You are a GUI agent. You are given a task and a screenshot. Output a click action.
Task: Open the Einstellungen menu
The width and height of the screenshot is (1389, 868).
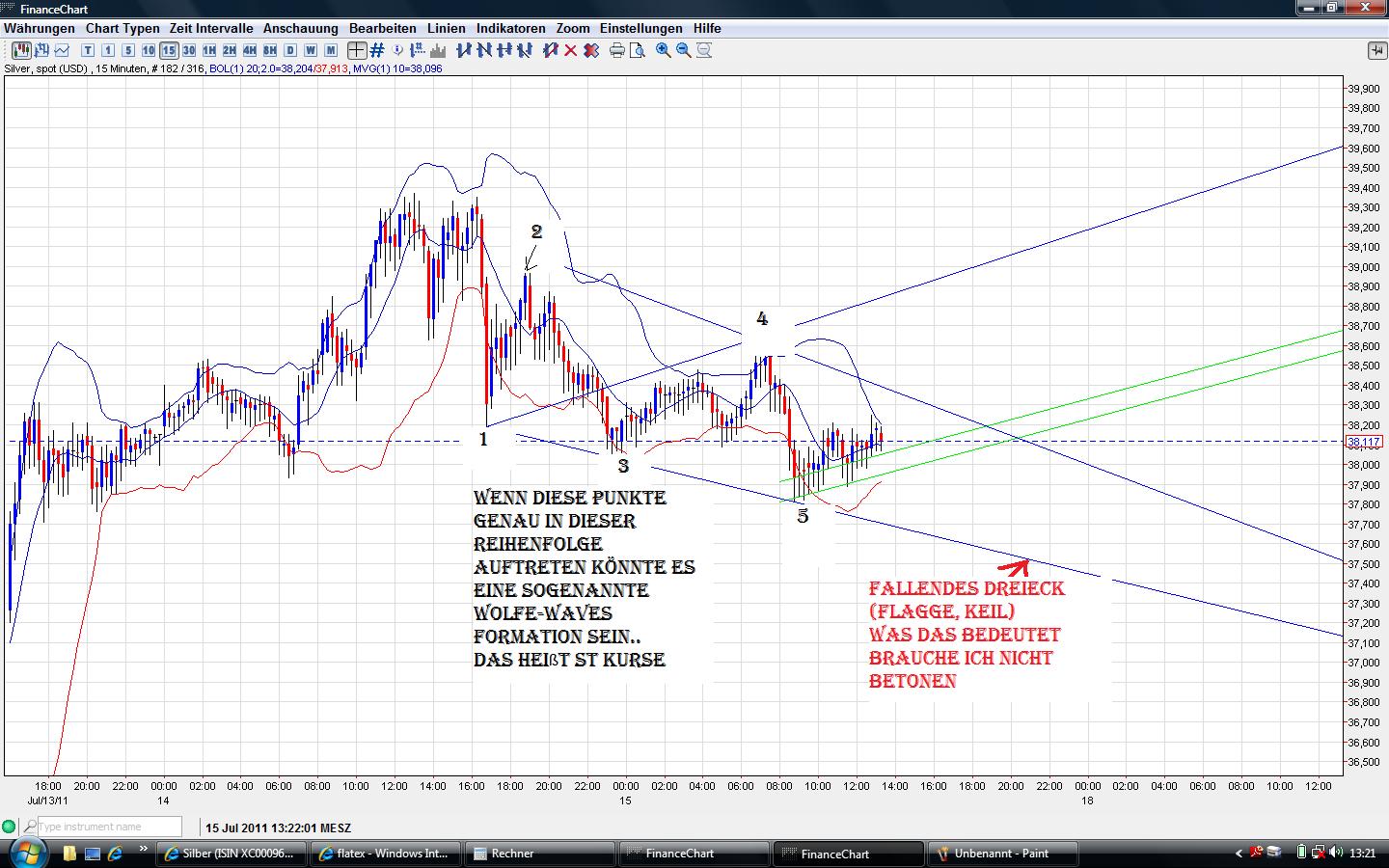[x=640, y=28]
